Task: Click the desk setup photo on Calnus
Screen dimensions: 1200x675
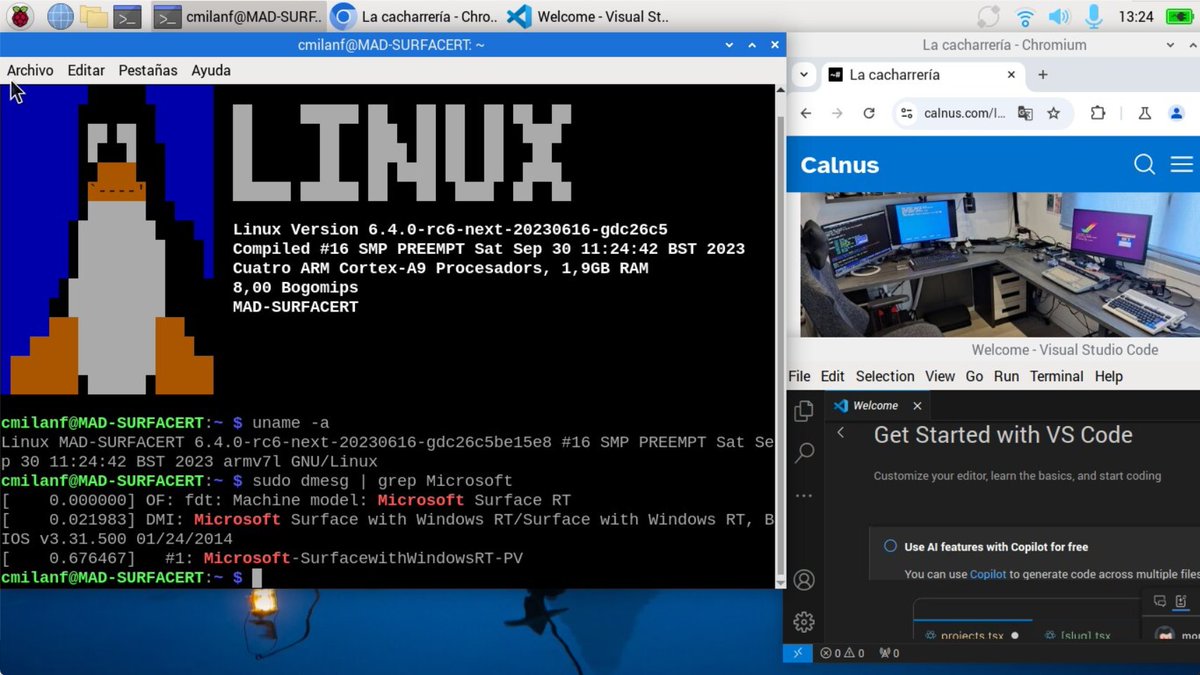Action: pos(1000,264)
